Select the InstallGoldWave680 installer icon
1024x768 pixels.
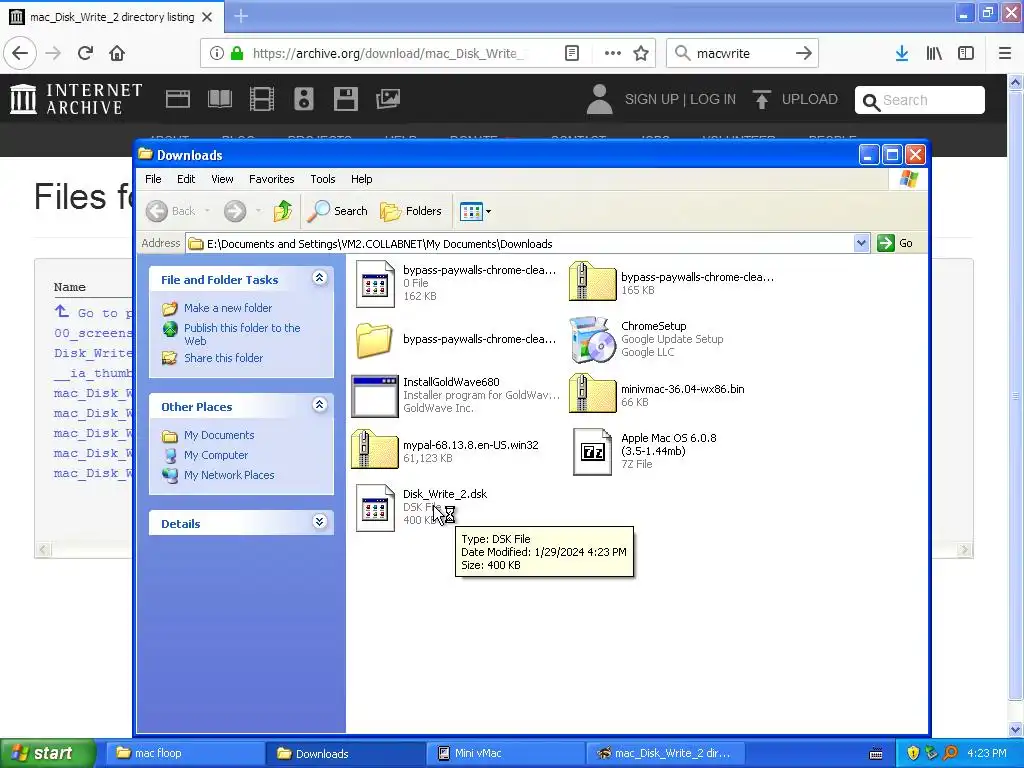[374, 396]
